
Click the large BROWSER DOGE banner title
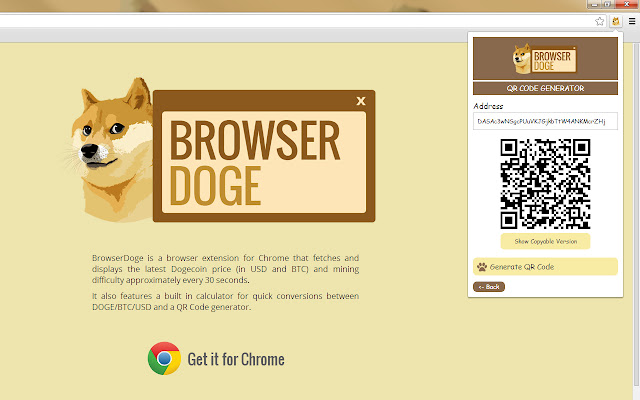point(255,162)
